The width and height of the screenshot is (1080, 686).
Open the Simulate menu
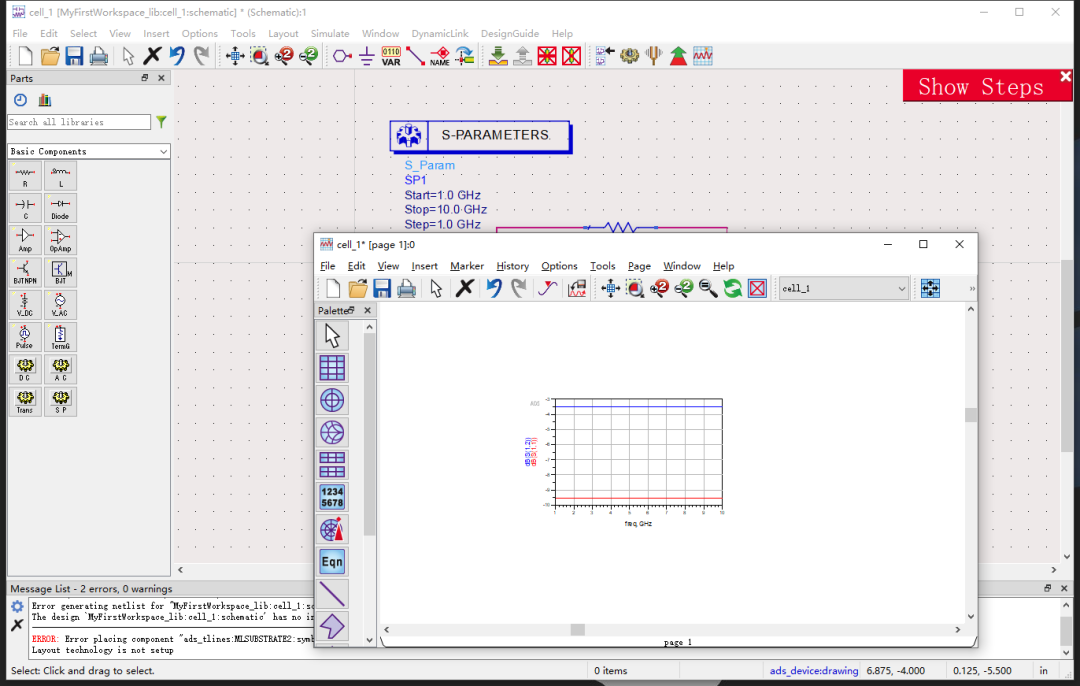(330, 33)
